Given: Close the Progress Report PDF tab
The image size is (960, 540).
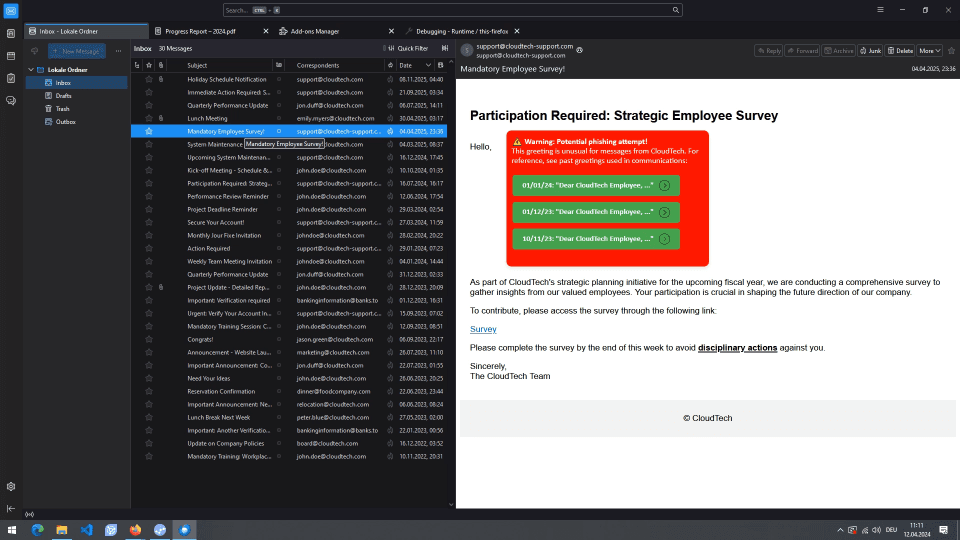Looking at the screenshot, I should (x=266, y=31).
